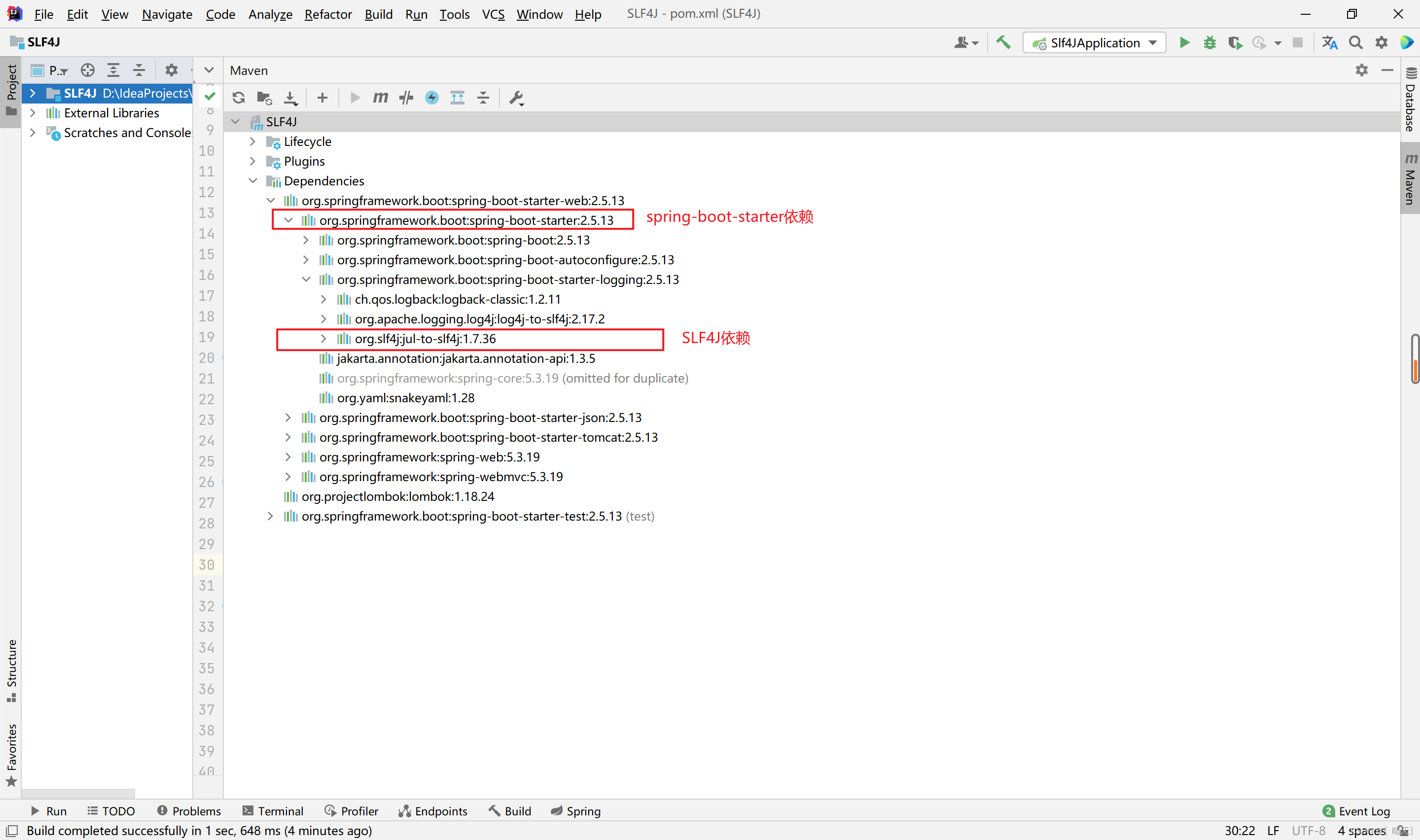This screenshot has height=840, width=1420.
Task: Debug Slf4JApplication with bug icon
Action: tap(1209, 42)
